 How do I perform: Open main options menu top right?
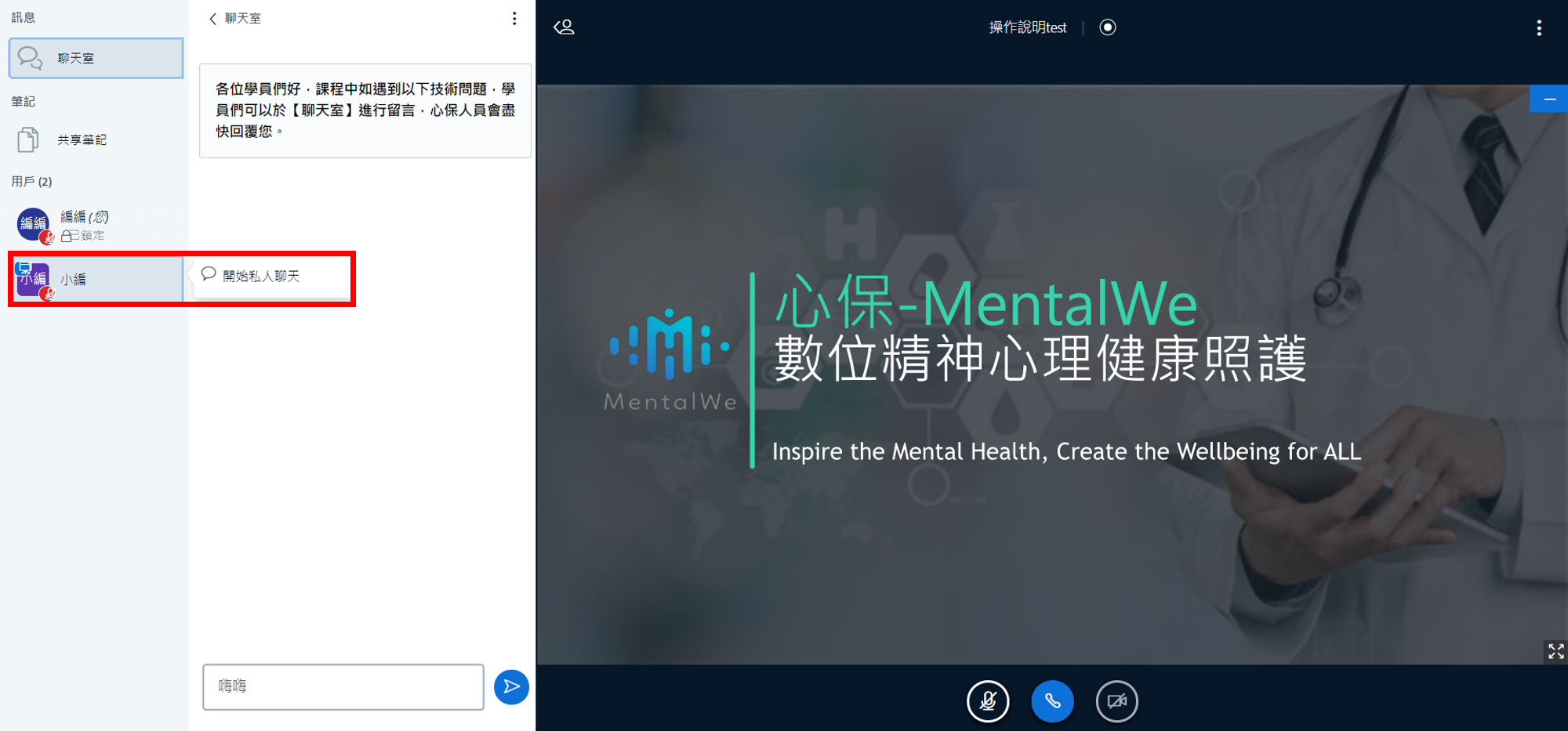click(1539, 28)
